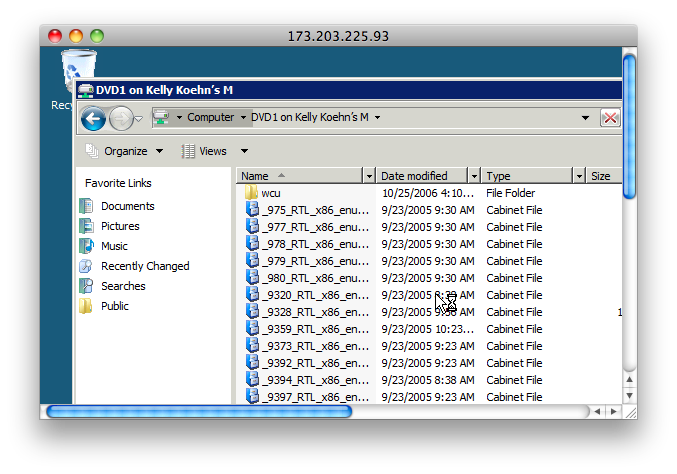Click the Searches sidebar icon

86,286
